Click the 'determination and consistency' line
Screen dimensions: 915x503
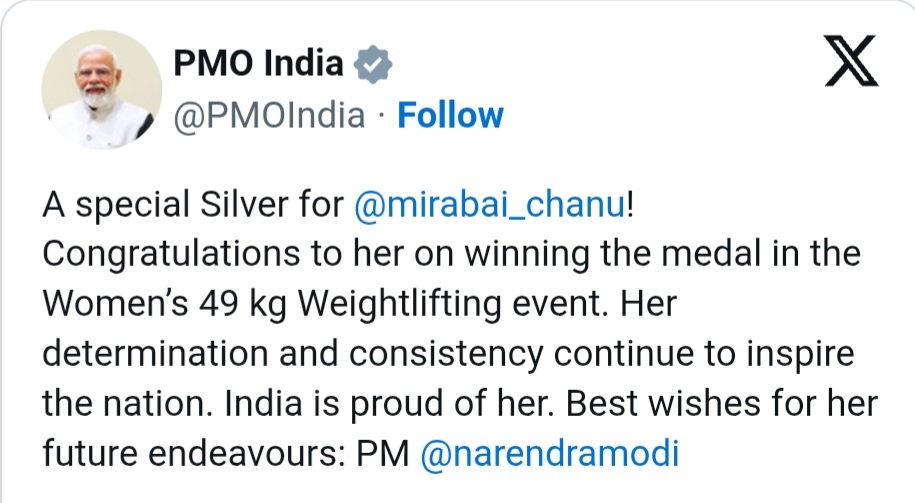click(x=293, y=354)
